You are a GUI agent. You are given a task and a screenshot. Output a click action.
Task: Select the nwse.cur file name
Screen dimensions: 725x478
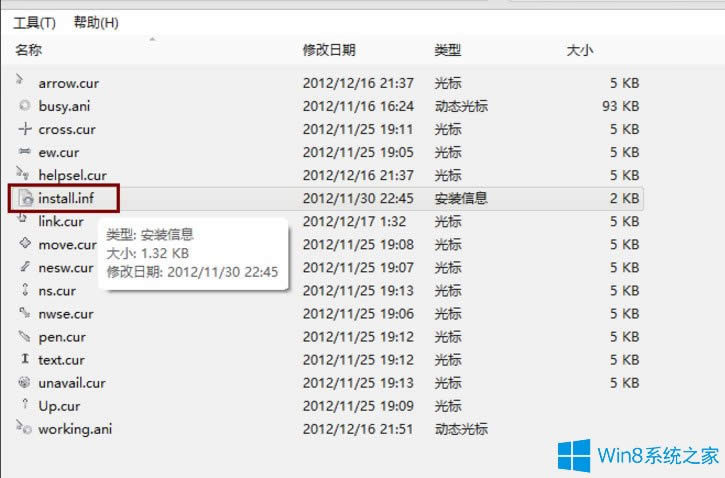pos(66,314)
